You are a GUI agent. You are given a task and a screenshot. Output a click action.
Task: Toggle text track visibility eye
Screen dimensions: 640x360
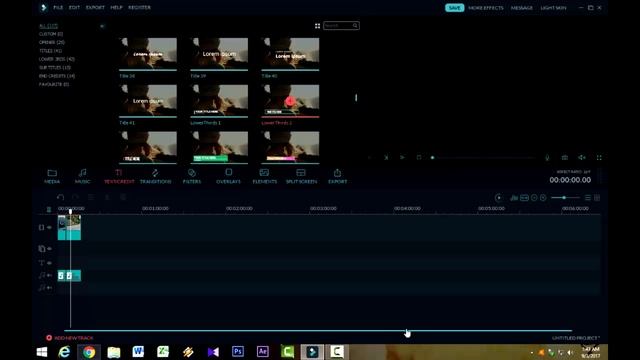point(49,263)
